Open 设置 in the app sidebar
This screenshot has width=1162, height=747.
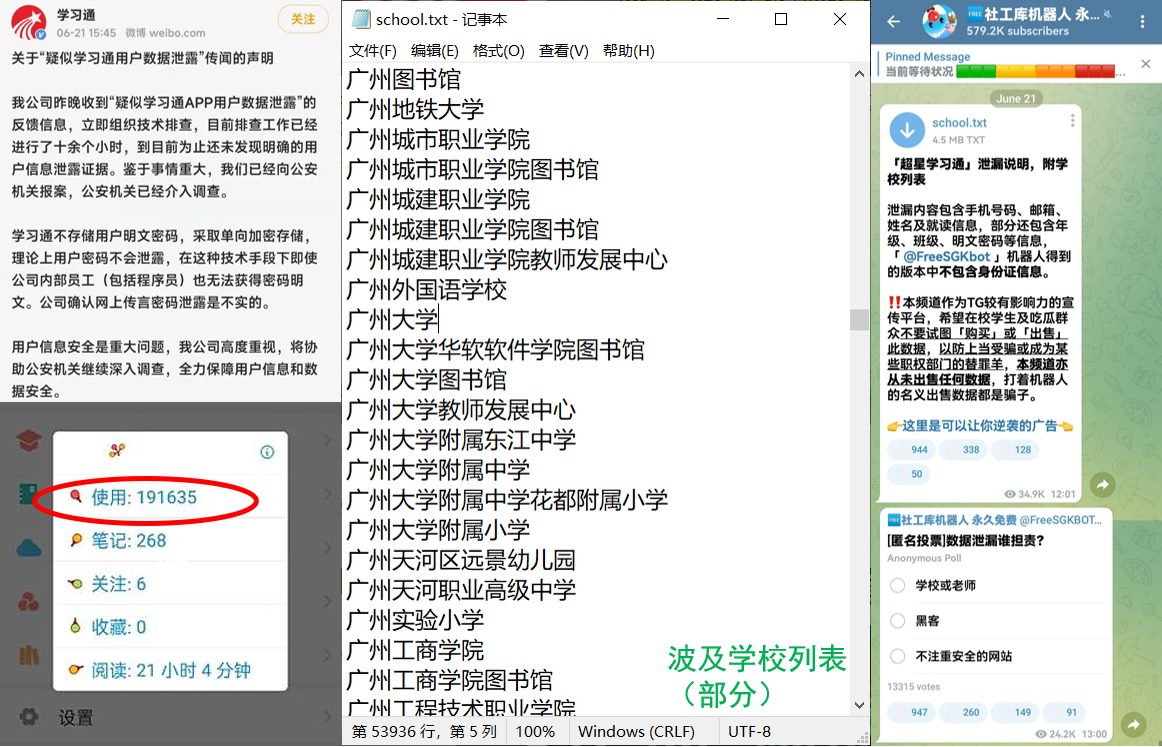tap(76, 717)
